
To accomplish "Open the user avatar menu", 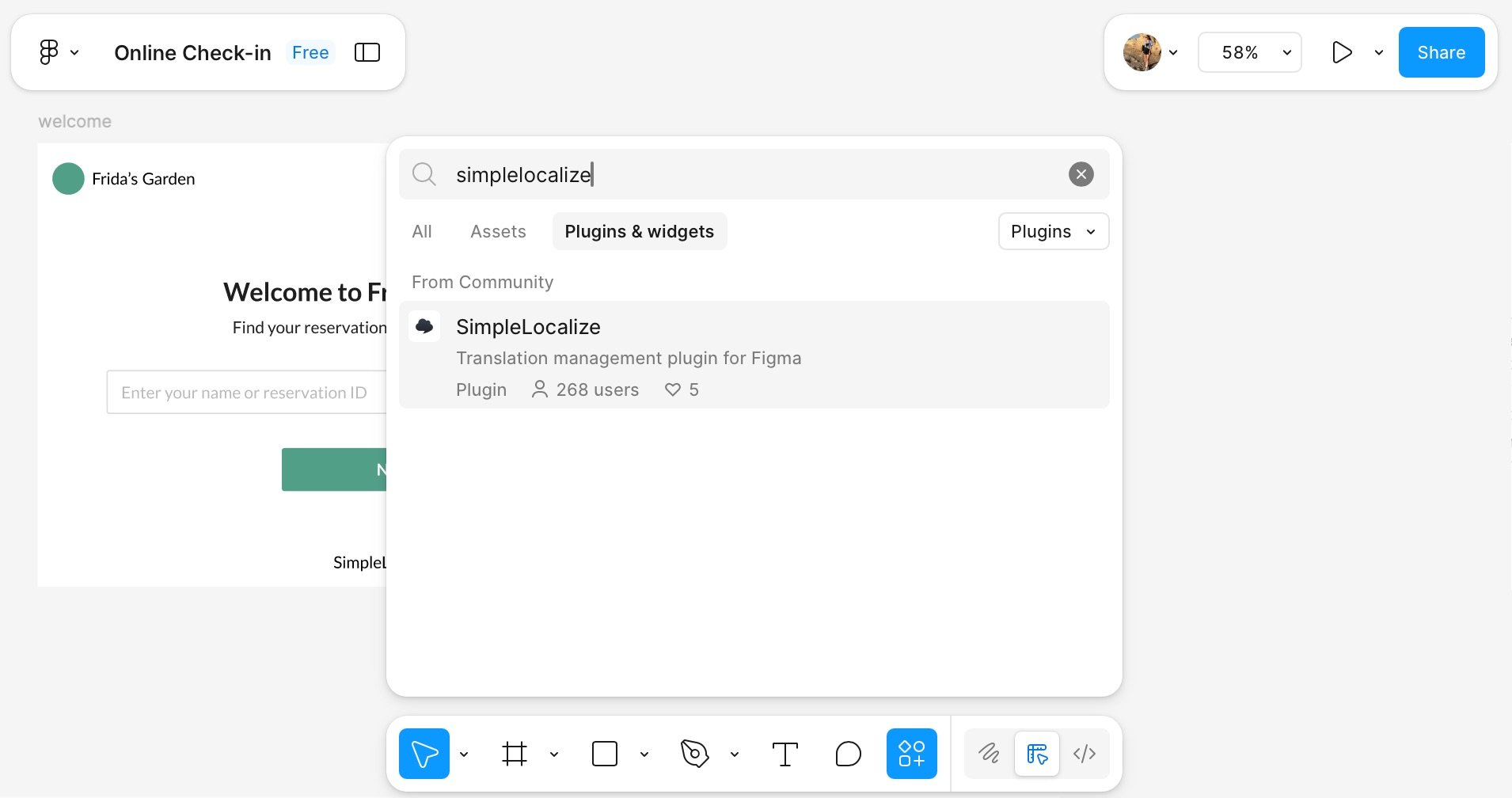I will pos(1142,52).
